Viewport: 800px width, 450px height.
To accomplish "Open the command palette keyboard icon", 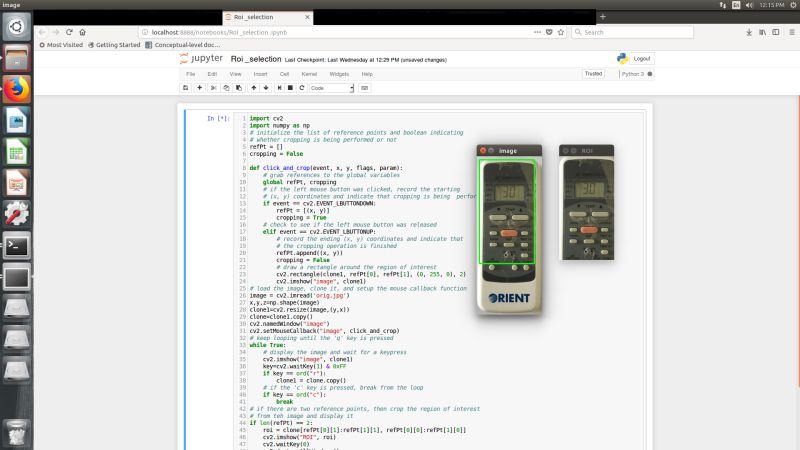I will (364, 88).
